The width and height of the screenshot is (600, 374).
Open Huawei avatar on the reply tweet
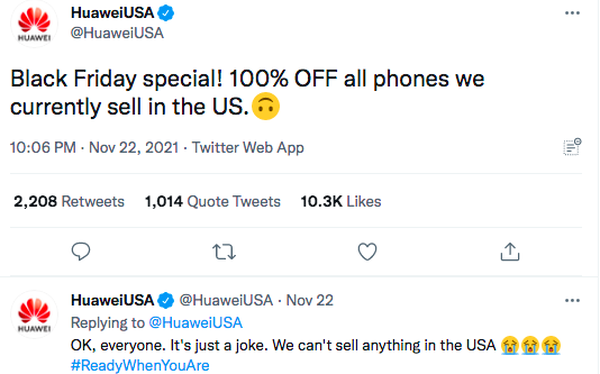pos(34,314)
